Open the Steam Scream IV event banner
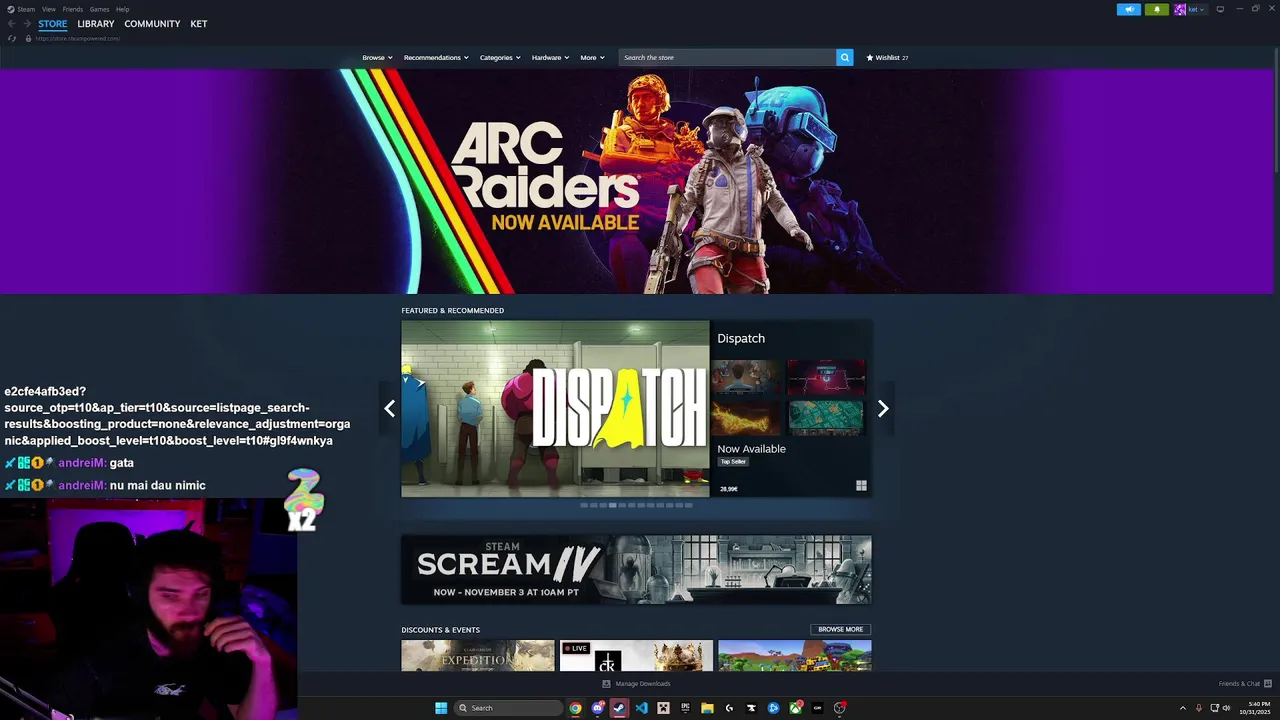The image size is (1280, 720). pos(636,569)
